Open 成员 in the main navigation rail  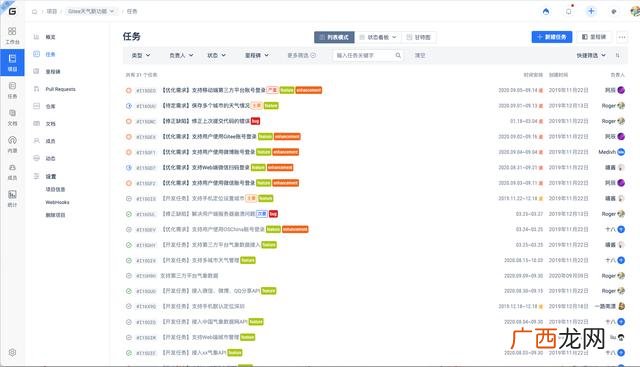(12, 171)
